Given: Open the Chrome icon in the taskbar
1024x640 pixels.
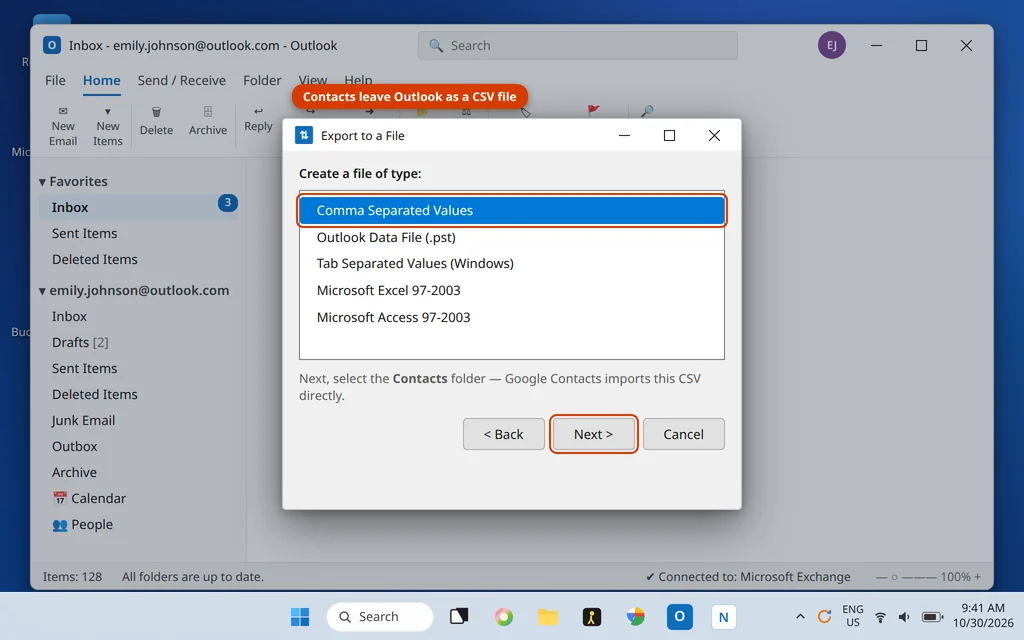Looking at the screenshot, I should tap(635, 616).
